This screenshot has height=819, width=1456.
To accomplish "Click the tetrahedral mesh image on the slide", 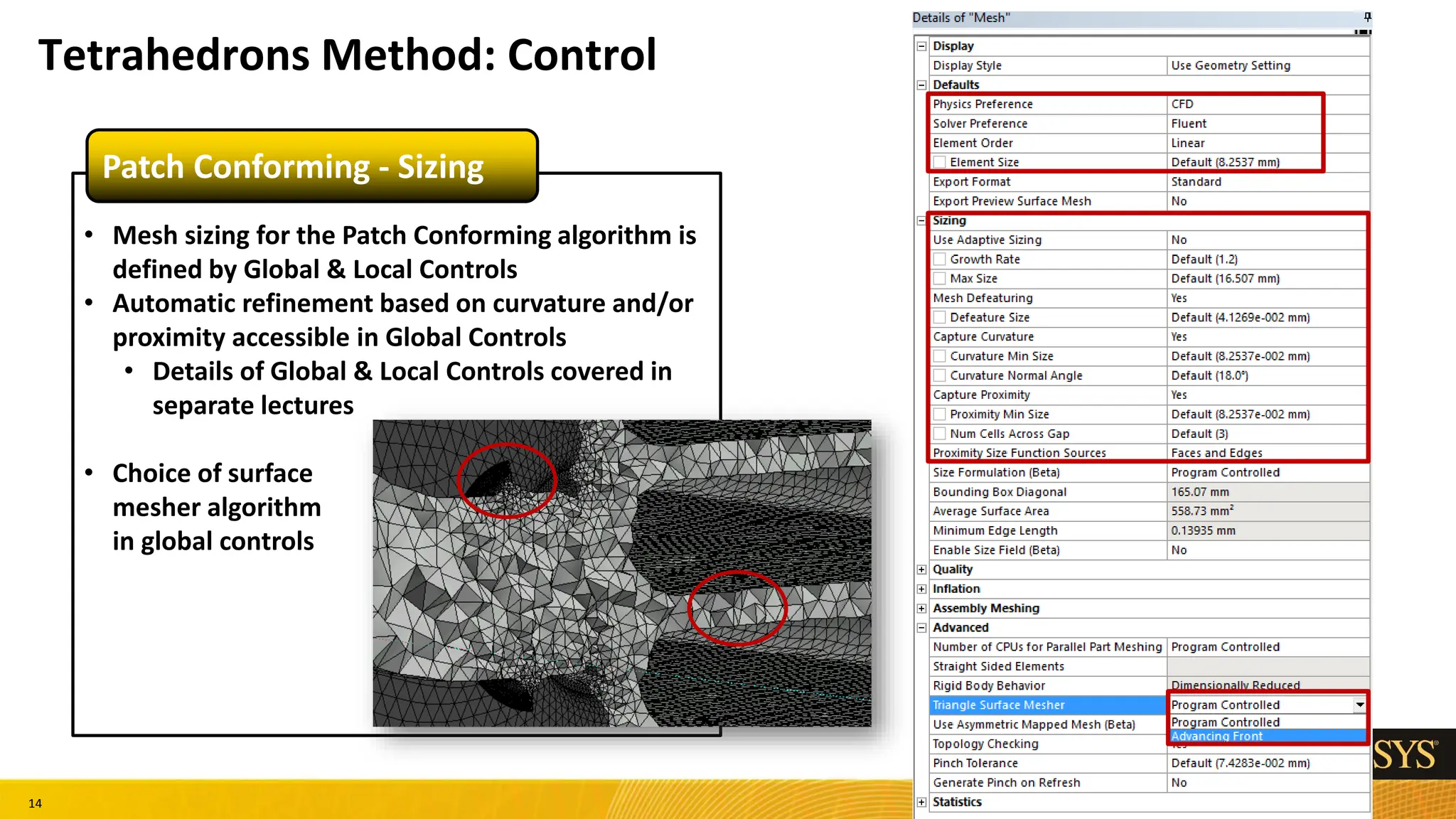I will 622,573.
